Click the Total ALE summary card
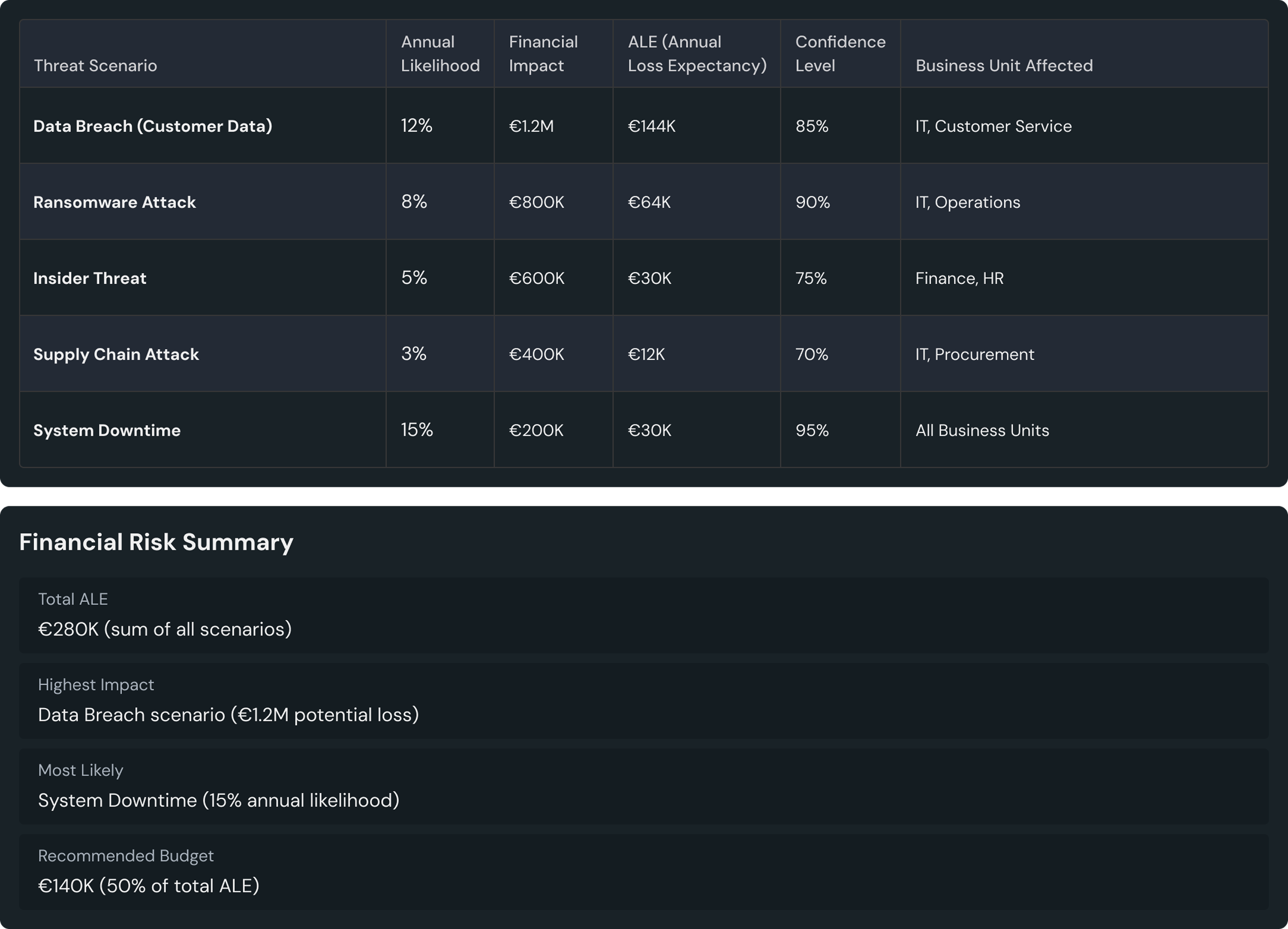Image resolution: width=1288 pixels, height=929 pixels. (644, 615)
